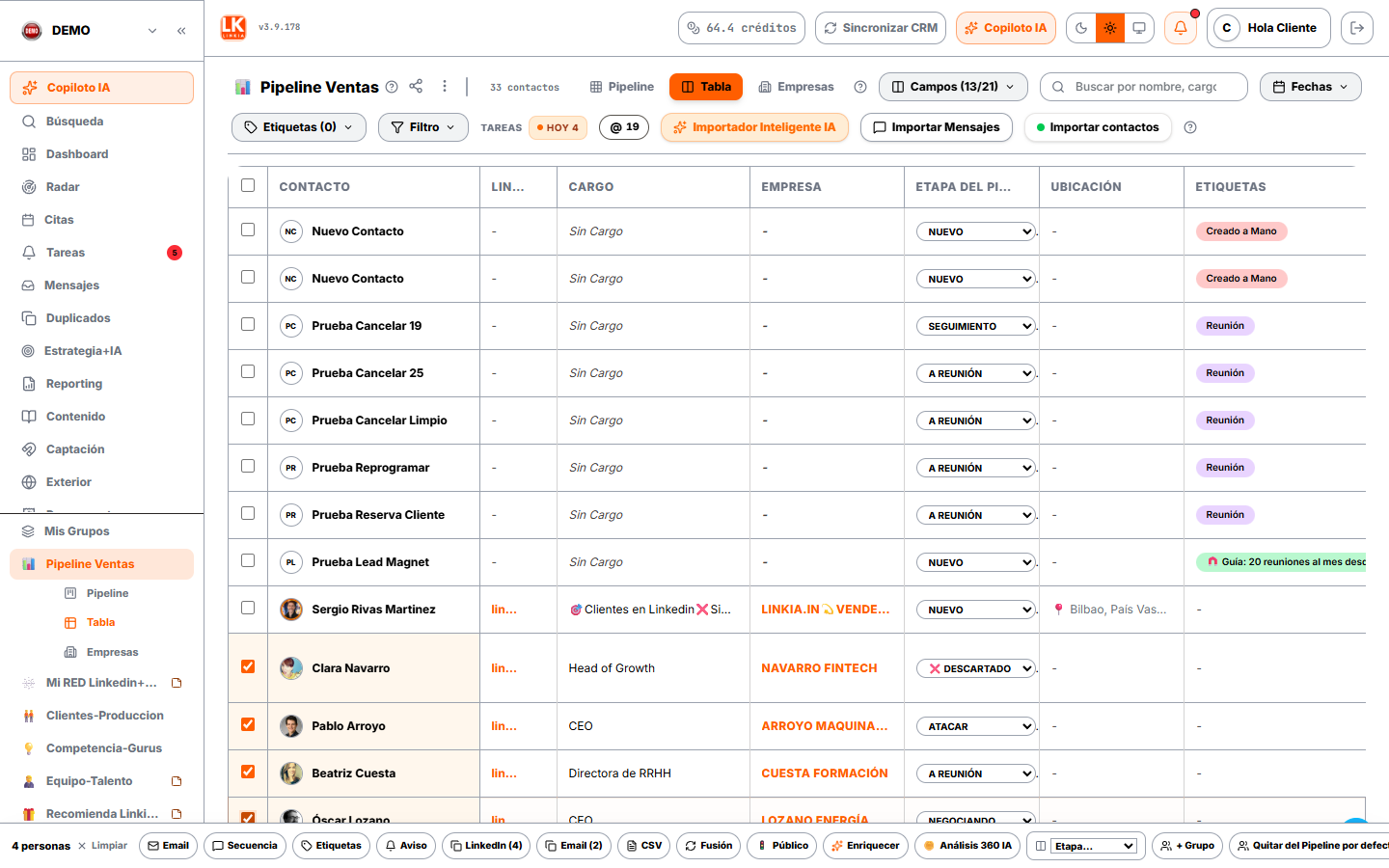Click the Creado a Mano tag in first row
This screenshot has height=868, width=1389.
pyautogui.click(x=1241, y=231)
